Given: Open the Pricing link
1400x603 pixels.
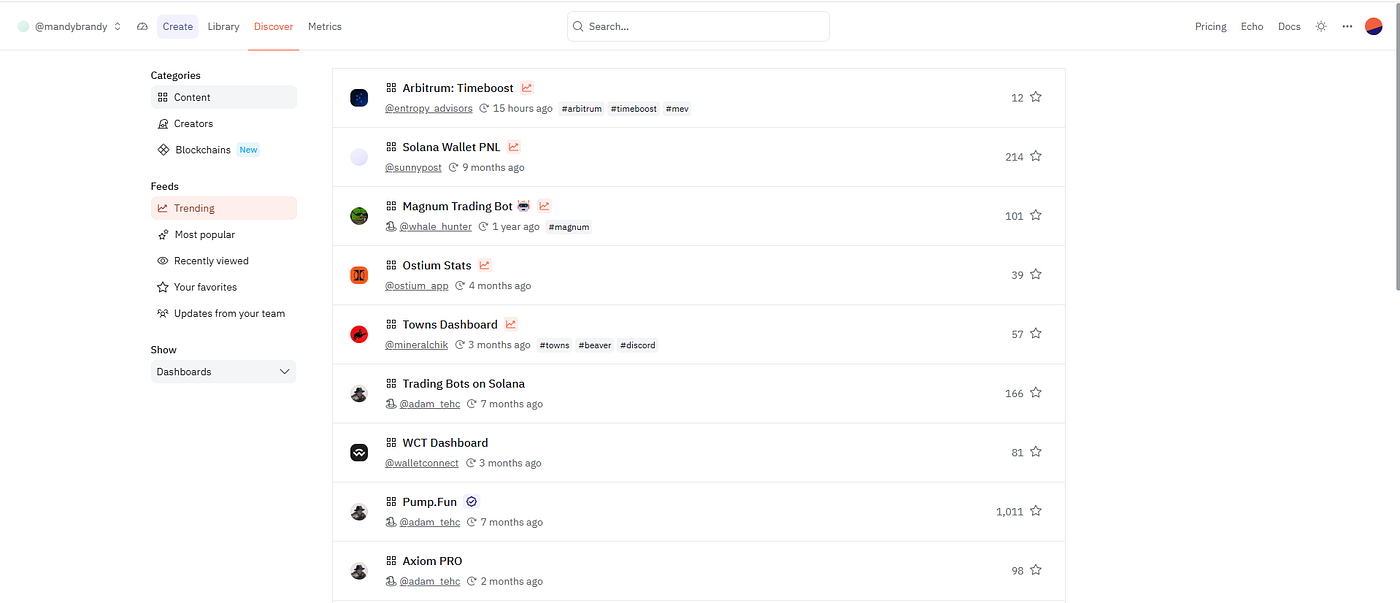Looking at the screenshot, I should tap(1210, 26).
